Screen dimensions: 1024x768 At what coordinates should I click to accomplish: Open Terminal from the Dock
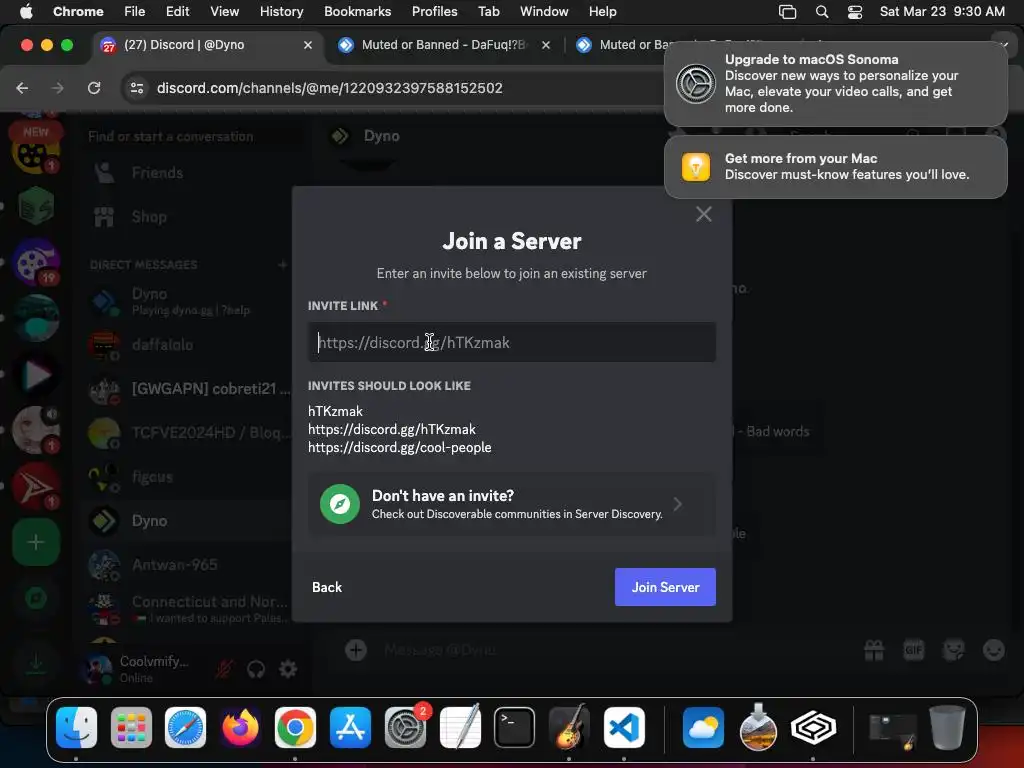point(514,728)
